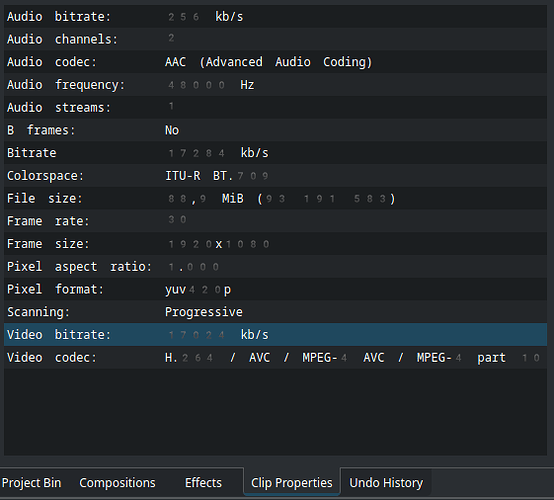Click the yuv420p pixel format value
Screen dimensions: 554x500
coord(198,290)
